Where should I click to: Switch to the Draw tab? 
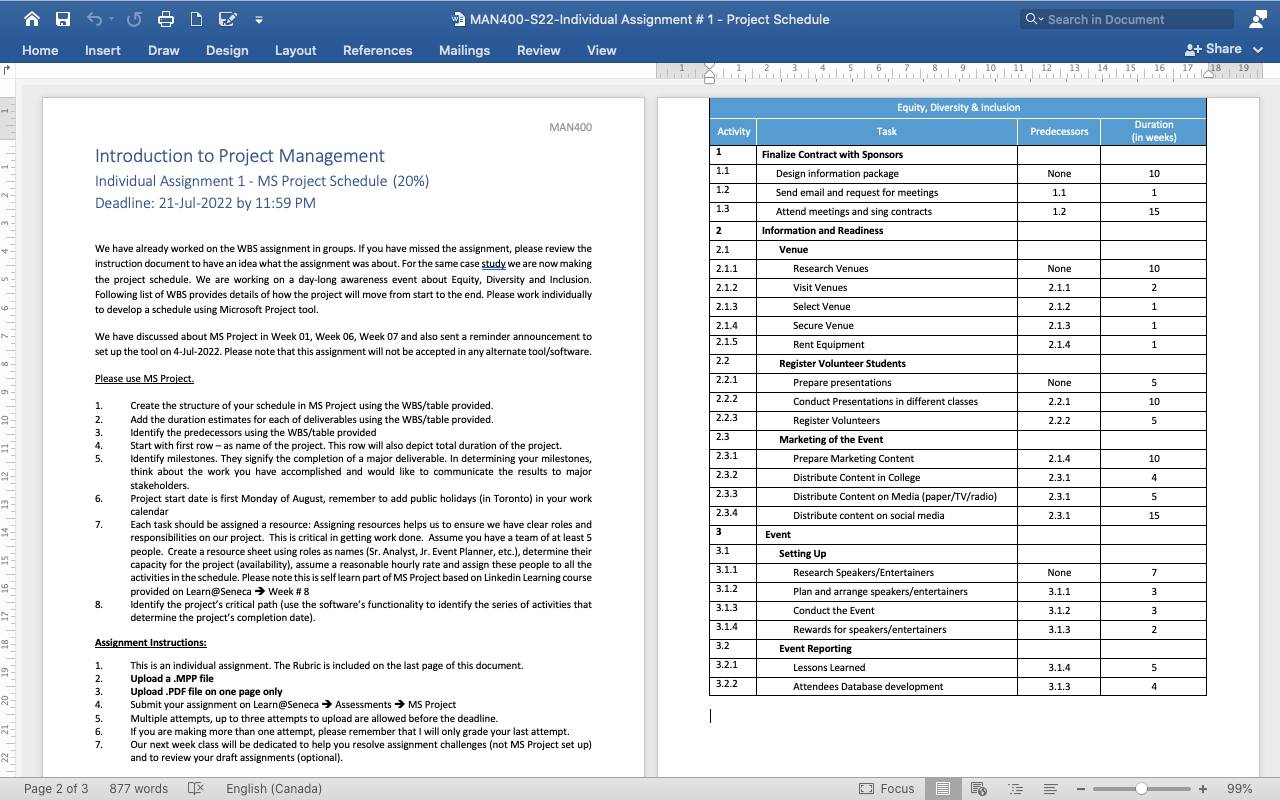(164, 50)
